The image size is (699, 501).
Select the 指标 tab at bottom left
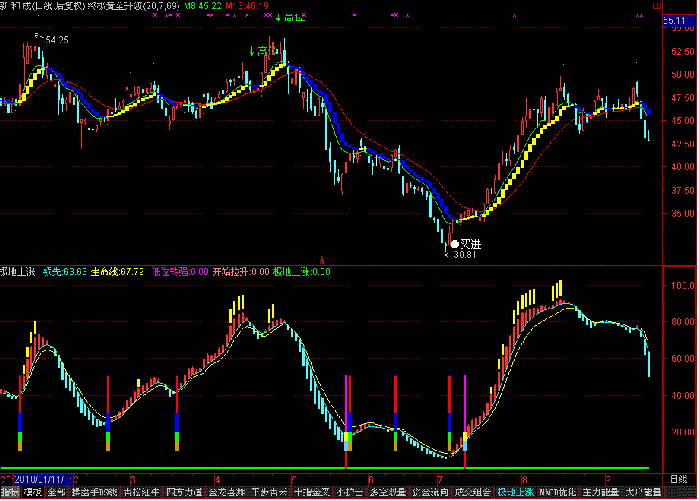coord(9,493)
